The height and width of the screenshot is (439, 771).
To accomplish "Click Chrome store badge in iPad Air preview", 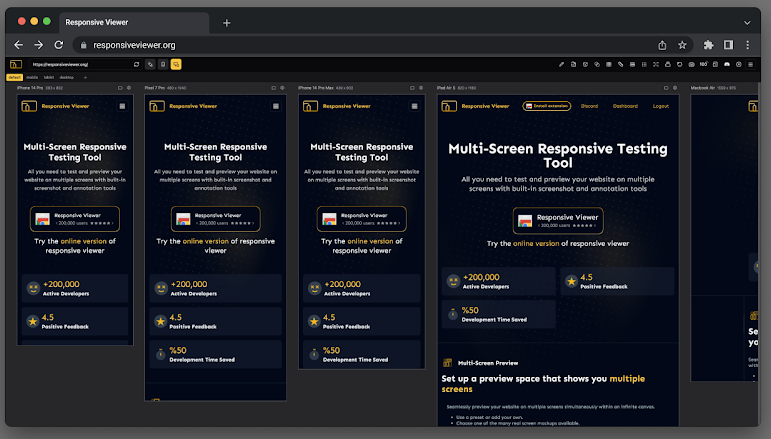I will pos(558,221).
